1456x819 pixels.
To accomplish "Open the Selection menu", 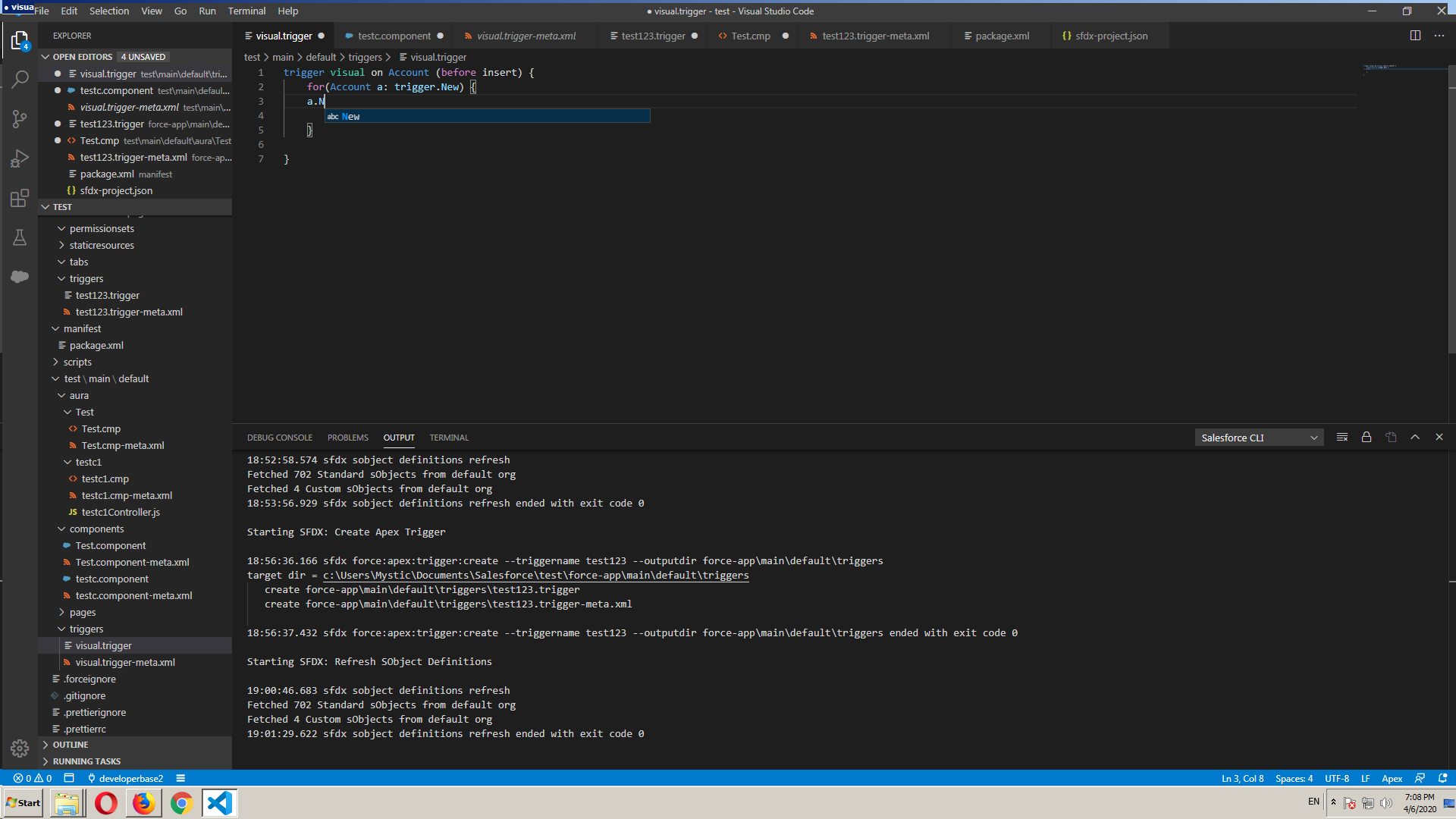I will [108, 11].
